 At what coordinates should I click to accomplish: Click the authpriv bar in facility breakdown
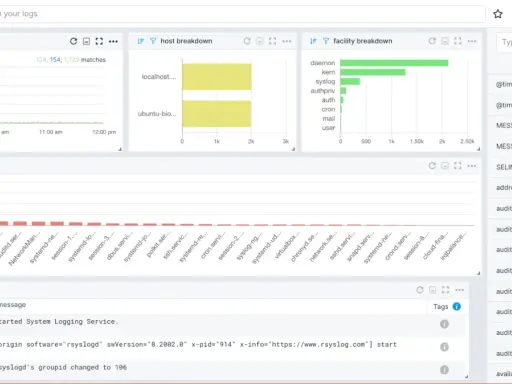[343, 91]
